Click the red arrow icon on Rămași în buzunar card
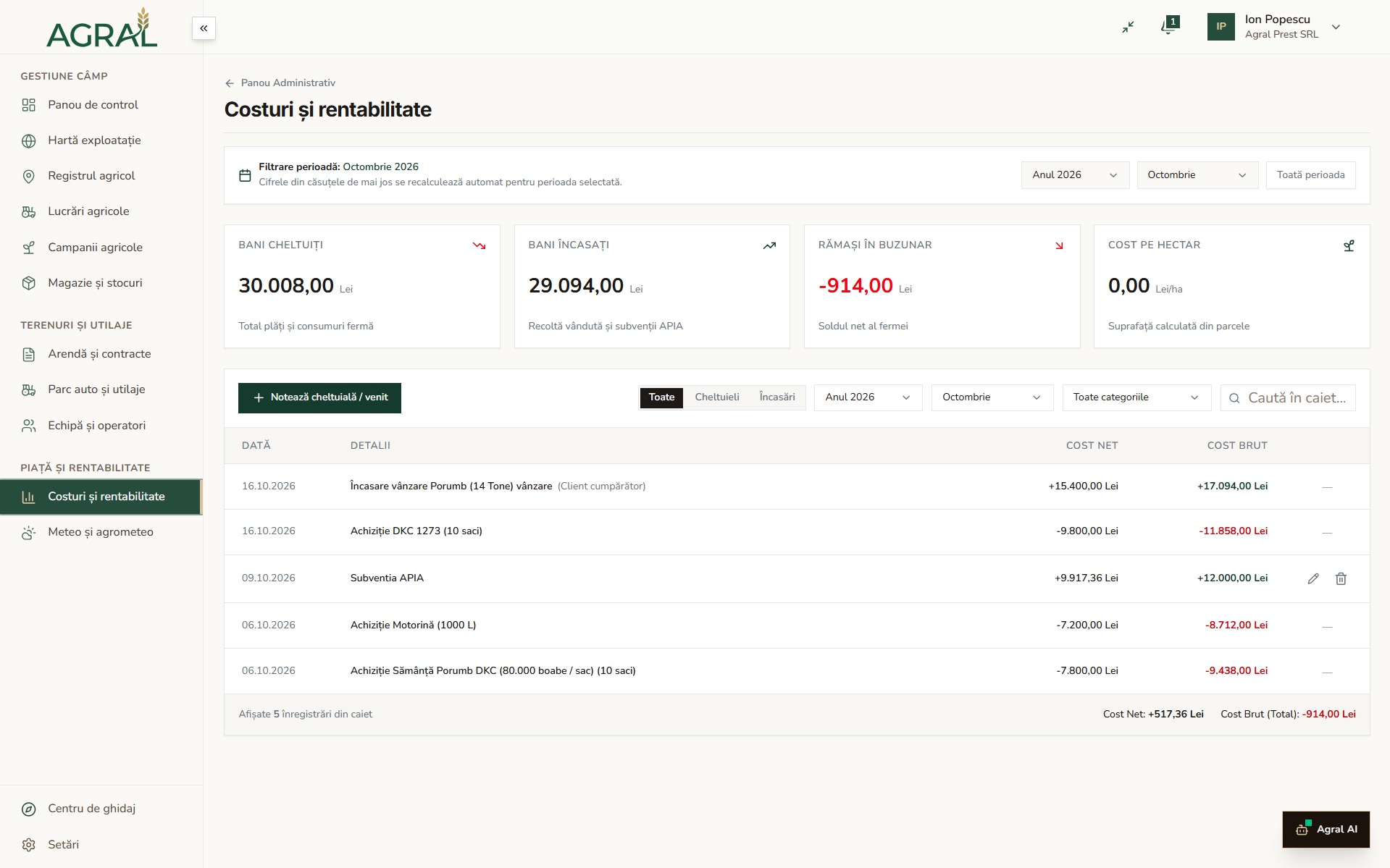 (x=1059, y=245)
